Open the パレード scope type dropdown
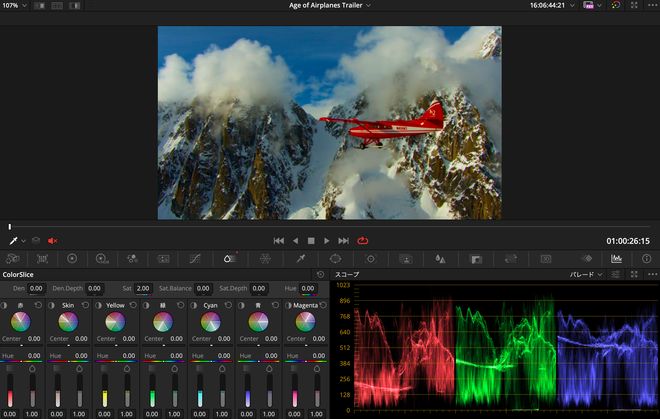 click(585, 274)
